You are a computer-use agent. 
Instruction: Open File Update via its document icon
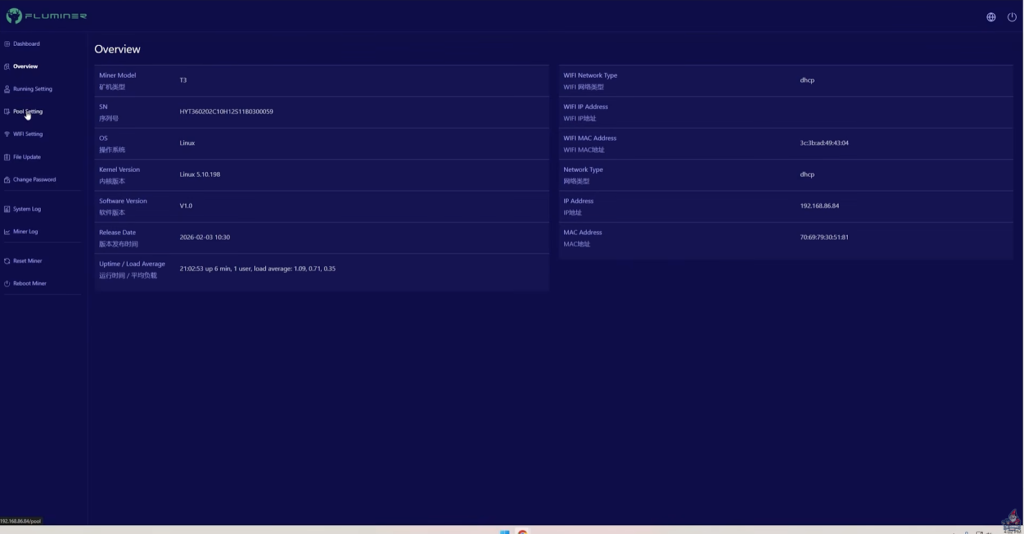pos(7,157)
